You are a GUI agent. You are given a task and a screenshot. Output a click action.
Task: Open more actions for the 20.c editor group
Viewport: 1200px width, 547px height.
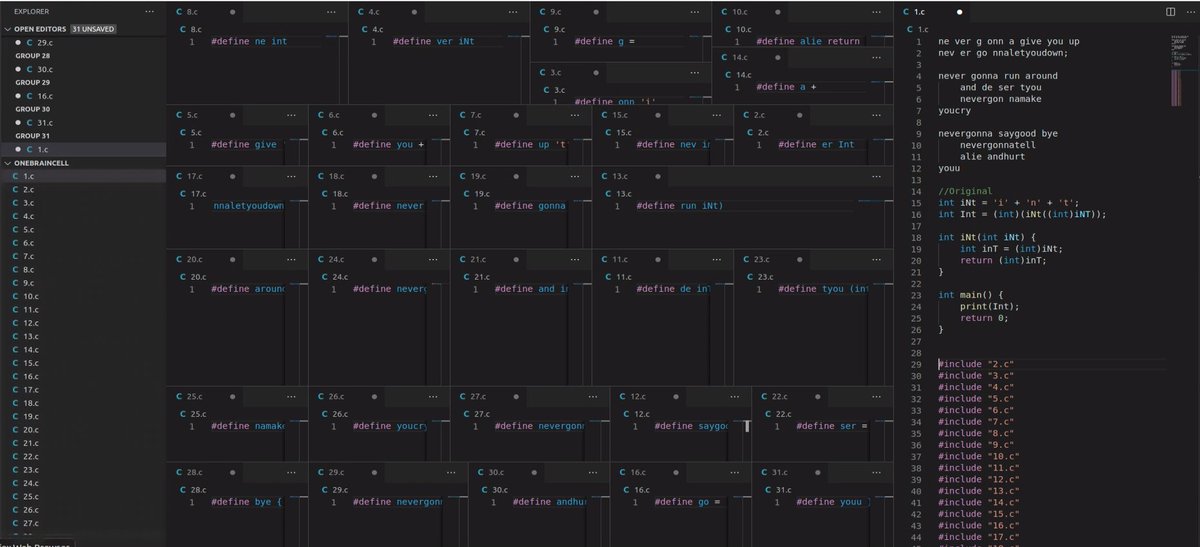click(291, 258)
